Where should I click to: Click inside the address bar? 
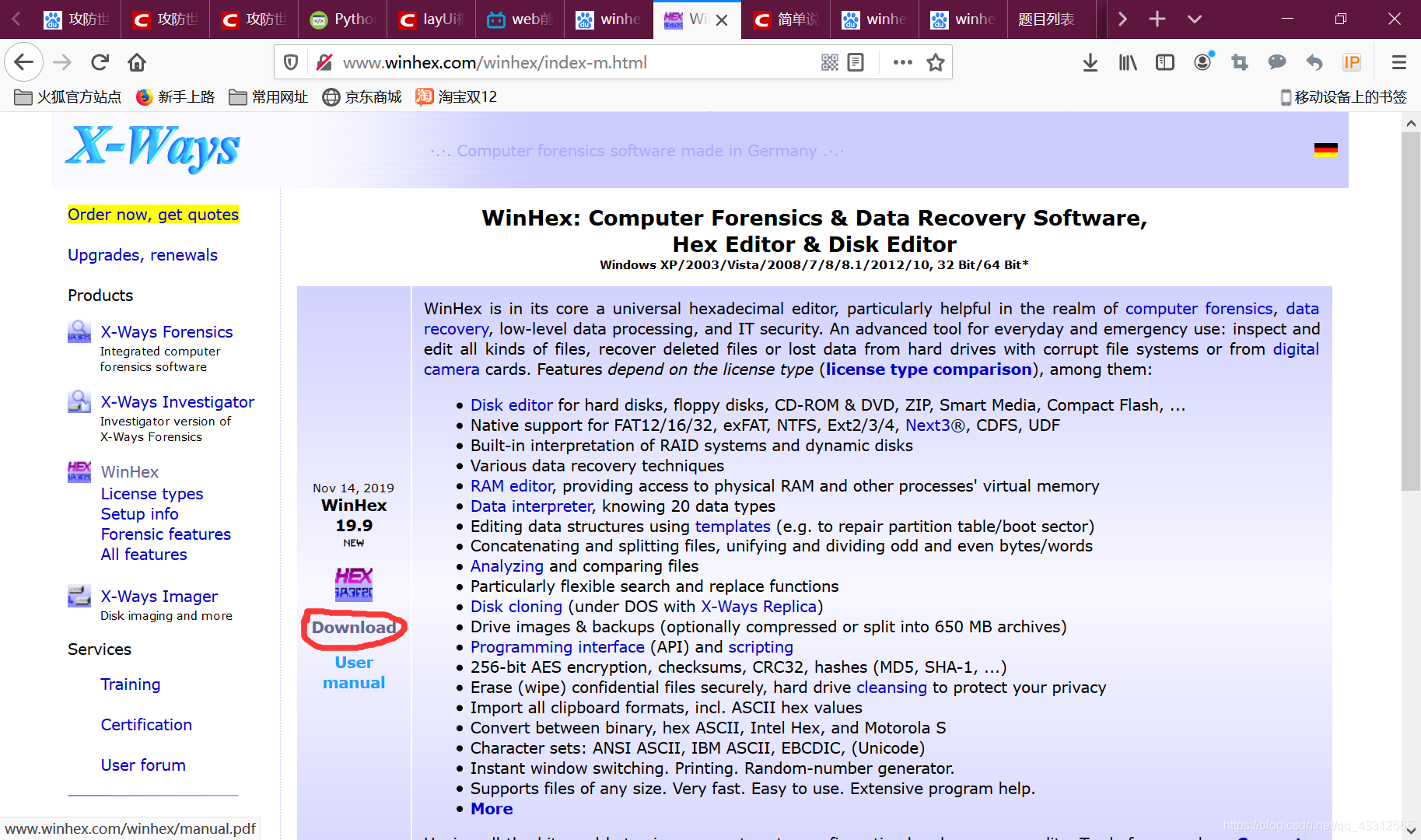coord(544,62)
